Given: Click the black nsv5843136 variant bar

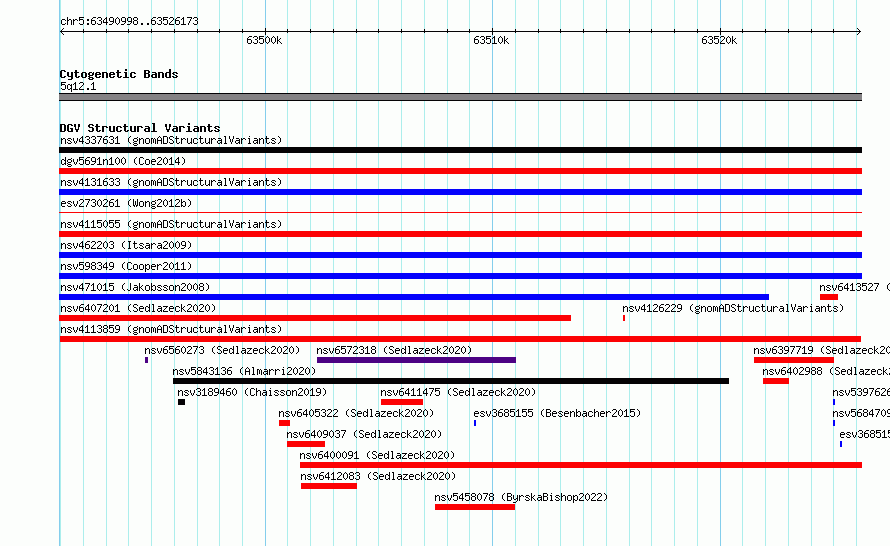Looking at the screenshot, I should click(451, 381).
